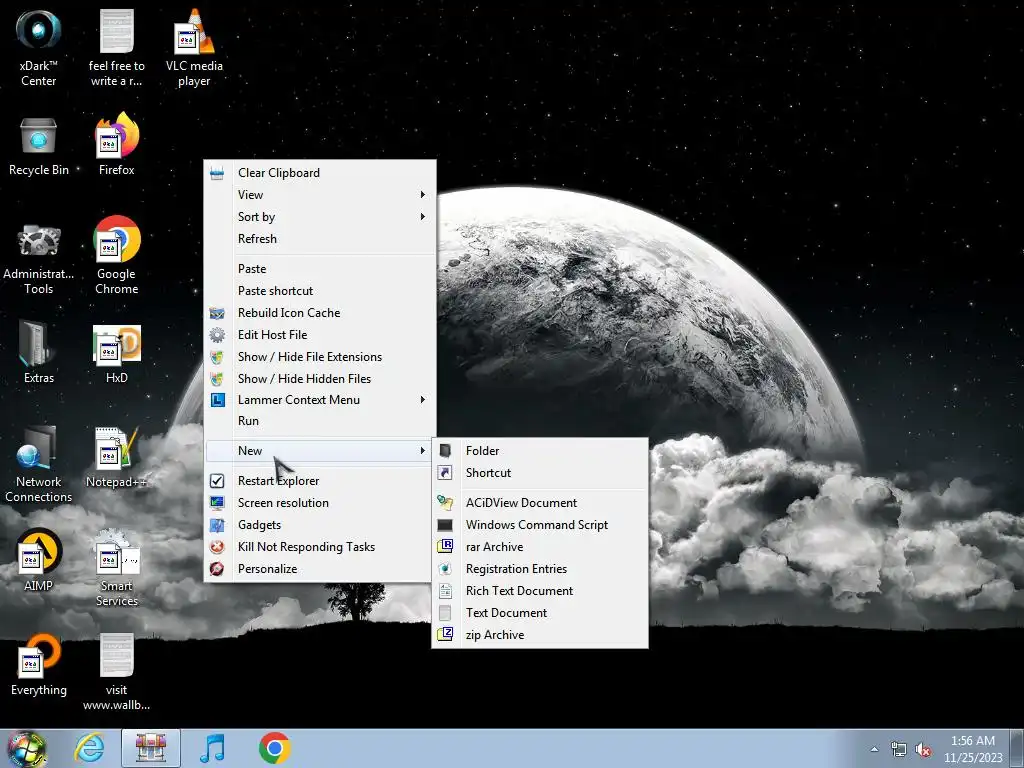
Task: Open the Recycle Bin
Action: pos(39,147)
